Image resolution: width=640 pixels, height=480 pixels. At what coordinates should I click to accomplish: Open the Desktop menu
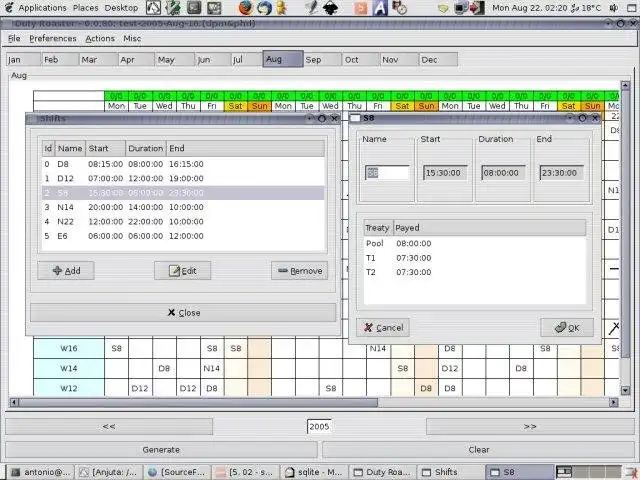coord(121,8)
